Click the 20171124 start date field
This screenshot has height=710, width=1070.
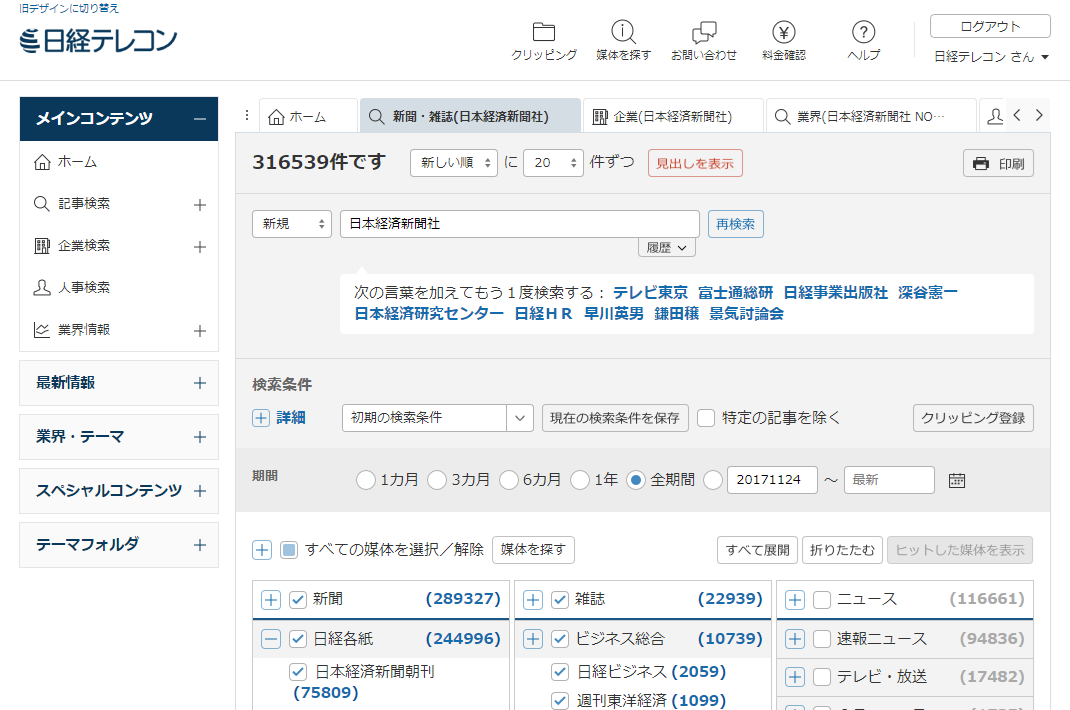click(772, 480)
